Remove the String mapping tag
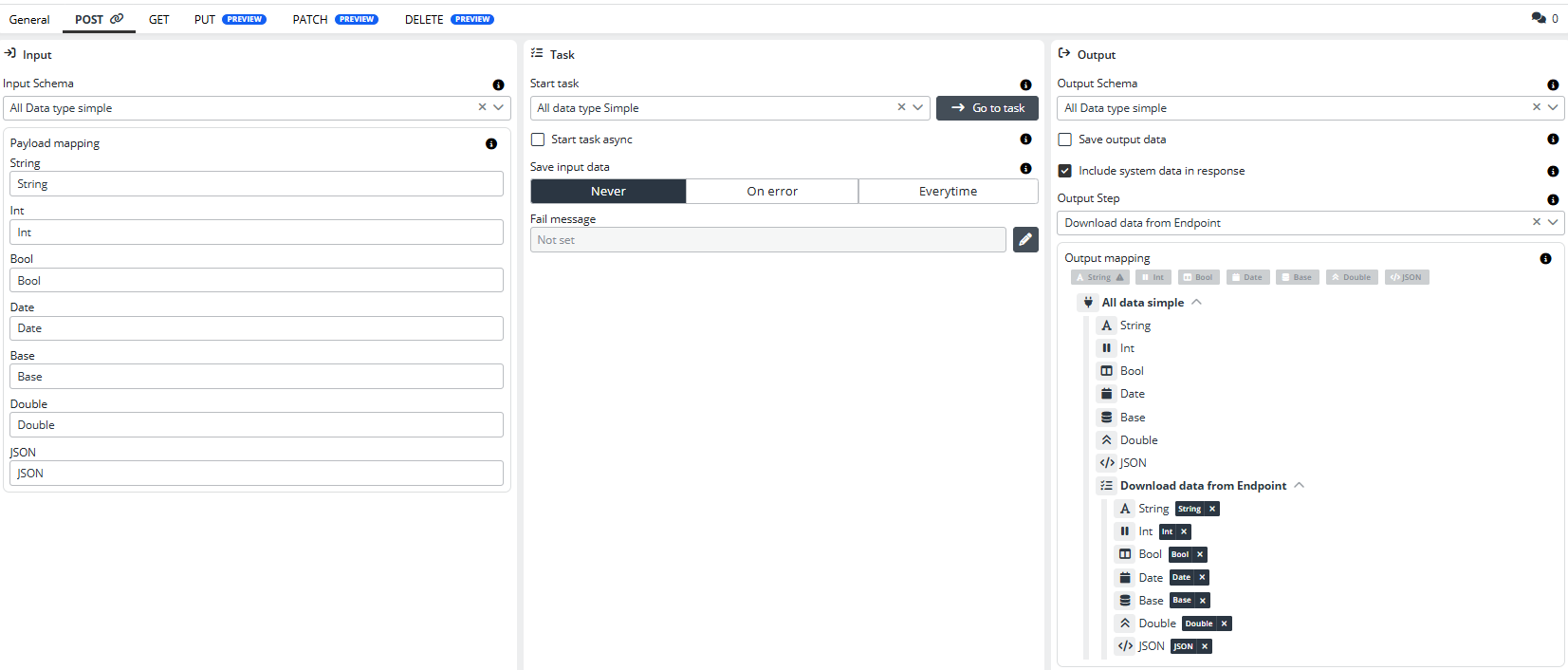This screenshot has width=1568, height=670. 1212,510
